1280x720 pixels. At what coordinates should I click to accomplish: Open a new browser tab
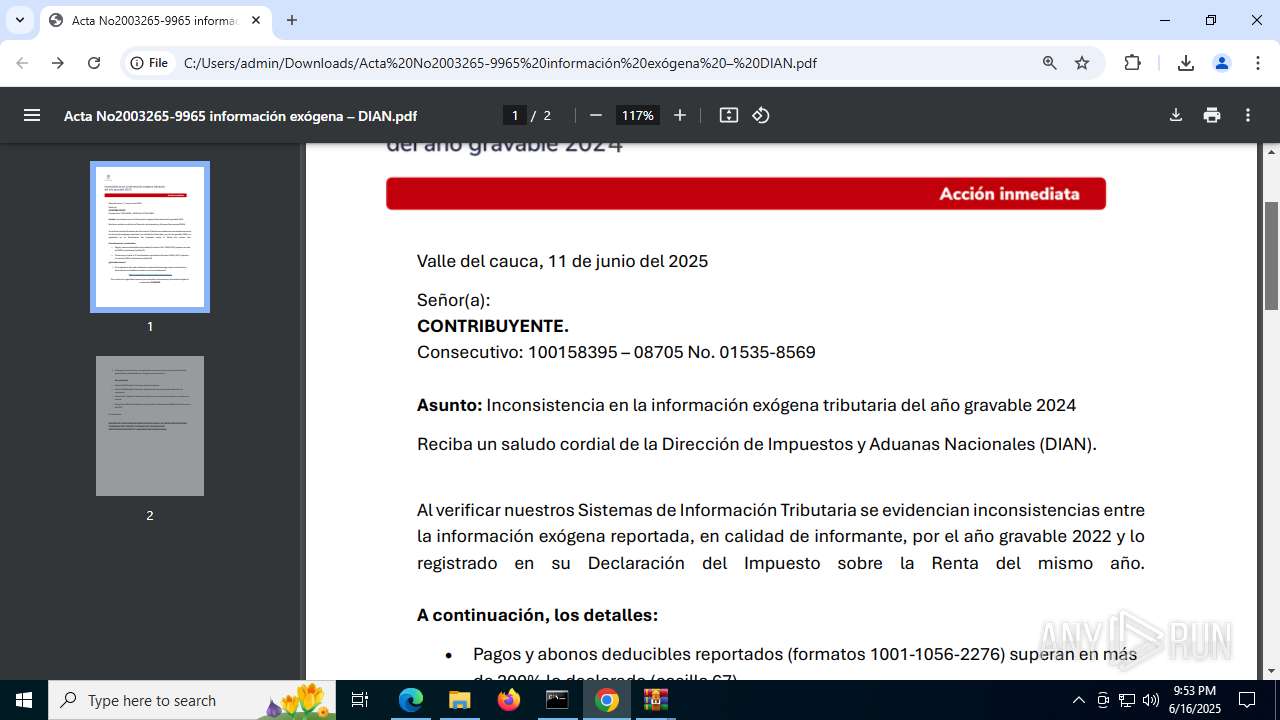pos(292,20)
